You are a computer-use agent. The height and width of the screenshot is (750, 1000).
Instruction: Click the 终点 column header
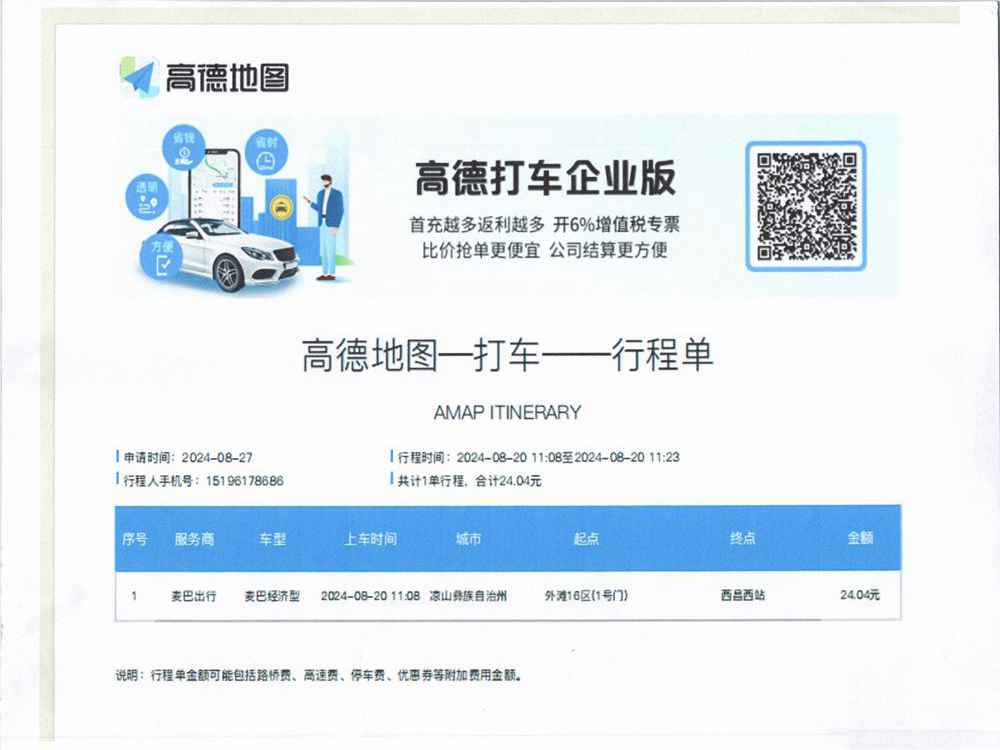tap(743, 538)
